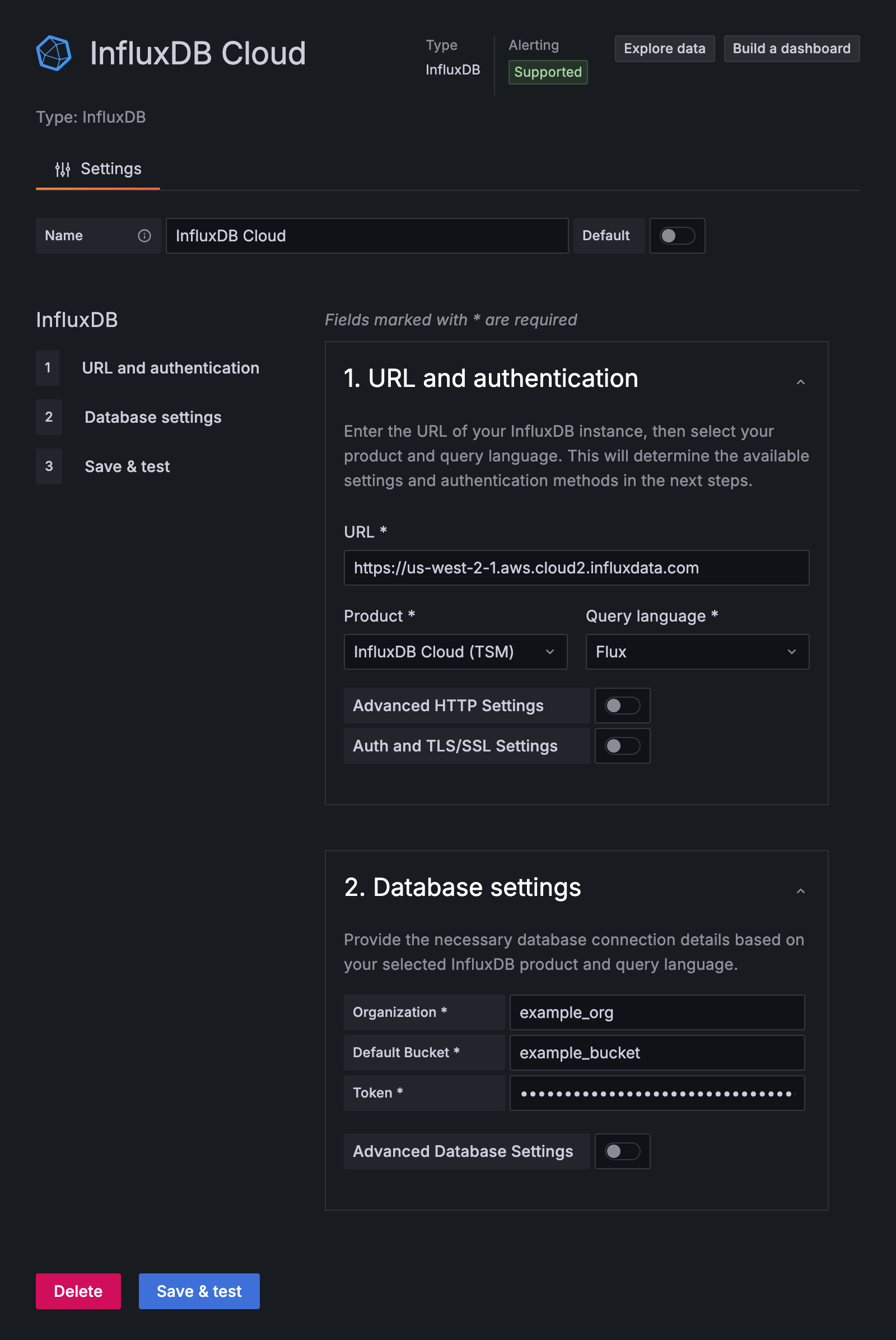896x1340 pixels.
Task: Open the Query language dropdown
Action: pos(697,651)
